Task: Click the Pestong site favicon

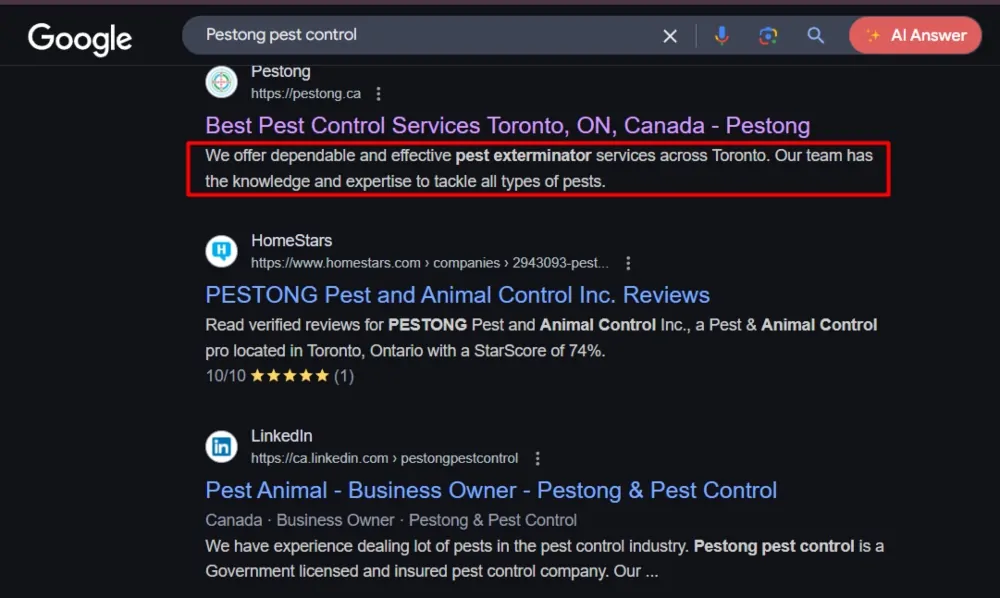Action: click(221, 82)
